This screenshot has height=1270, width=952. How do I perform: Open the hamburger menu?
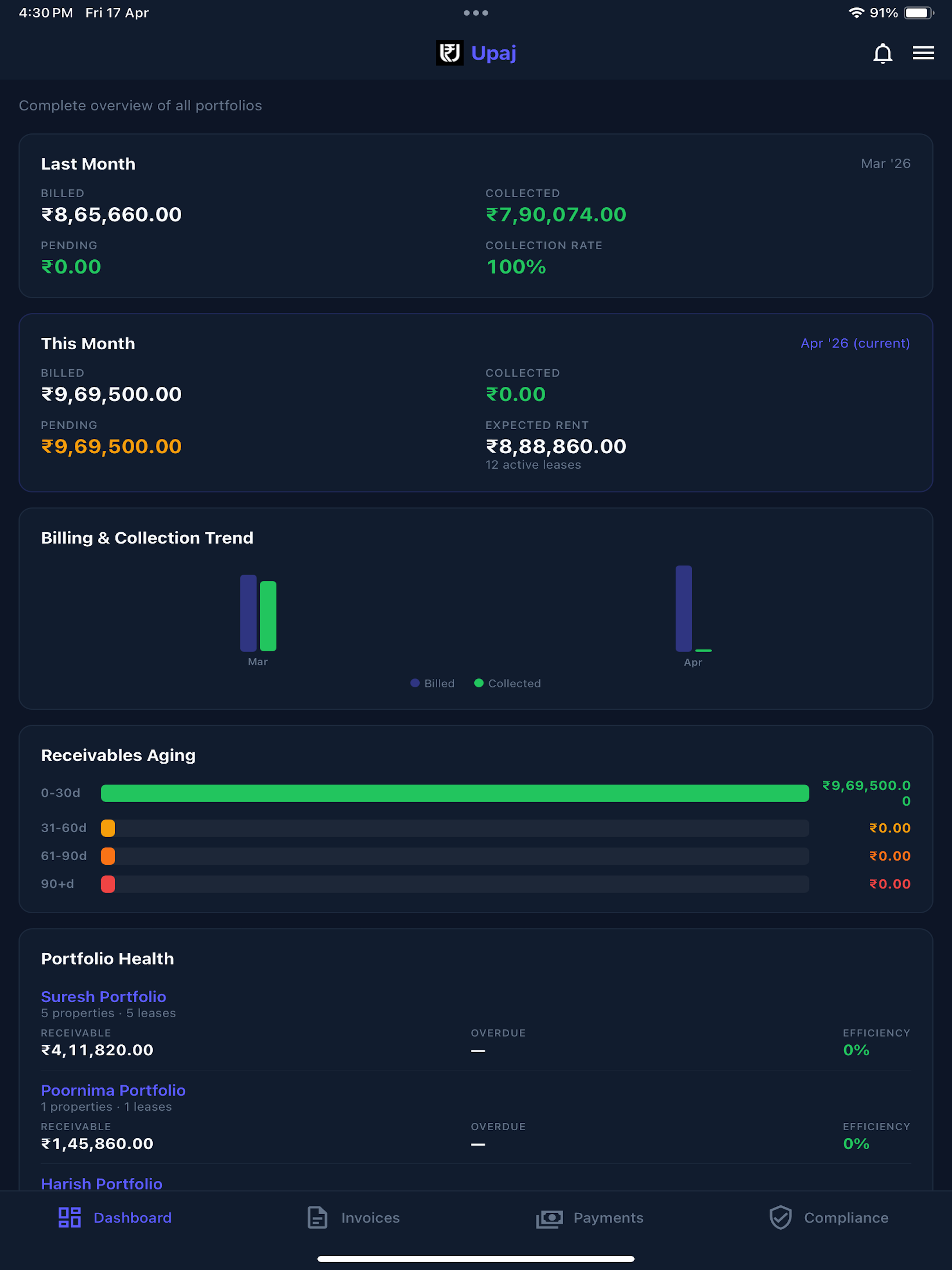click(923, 53)
